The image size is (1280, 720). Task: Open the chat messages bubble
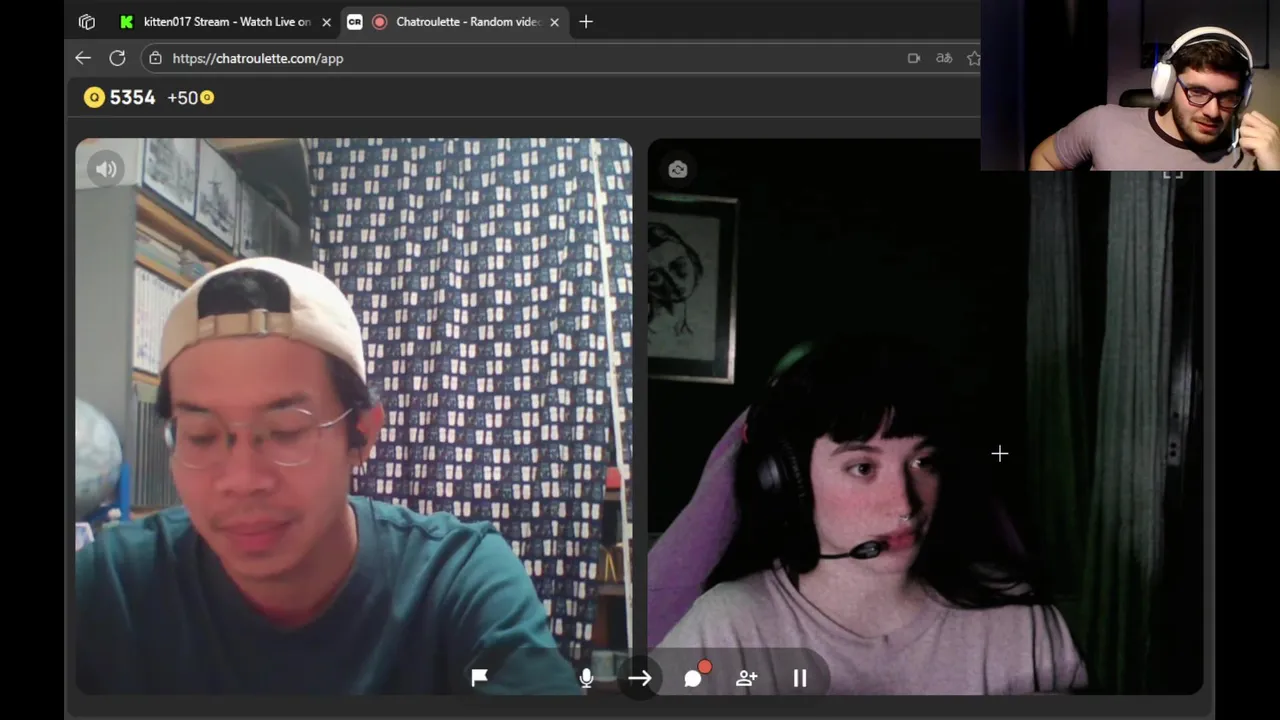pos(693,678)
